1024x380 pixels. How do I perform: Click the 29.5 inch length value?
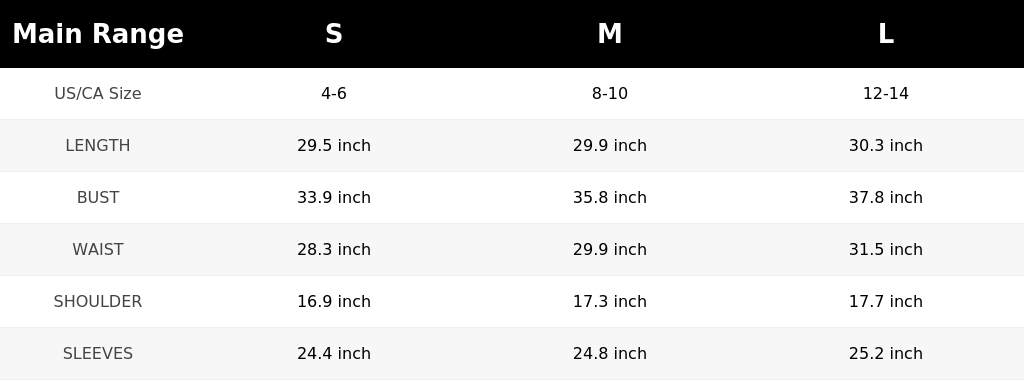334,146
